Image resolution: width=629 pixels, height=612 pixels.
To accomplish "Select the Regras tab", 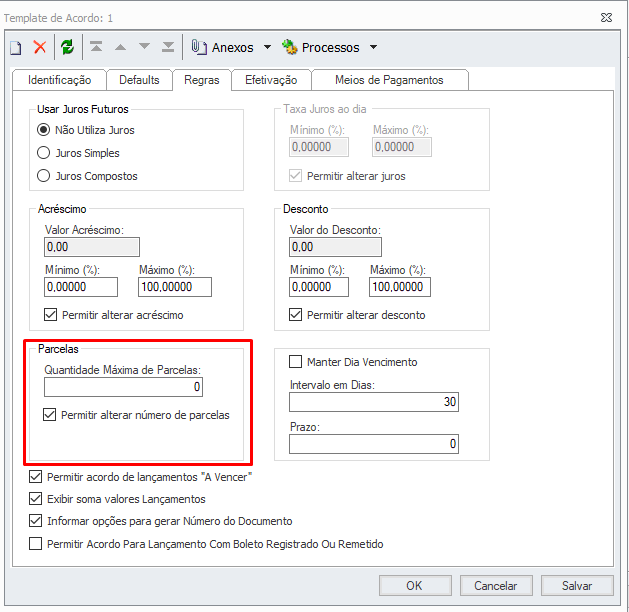I will point(202,80).
